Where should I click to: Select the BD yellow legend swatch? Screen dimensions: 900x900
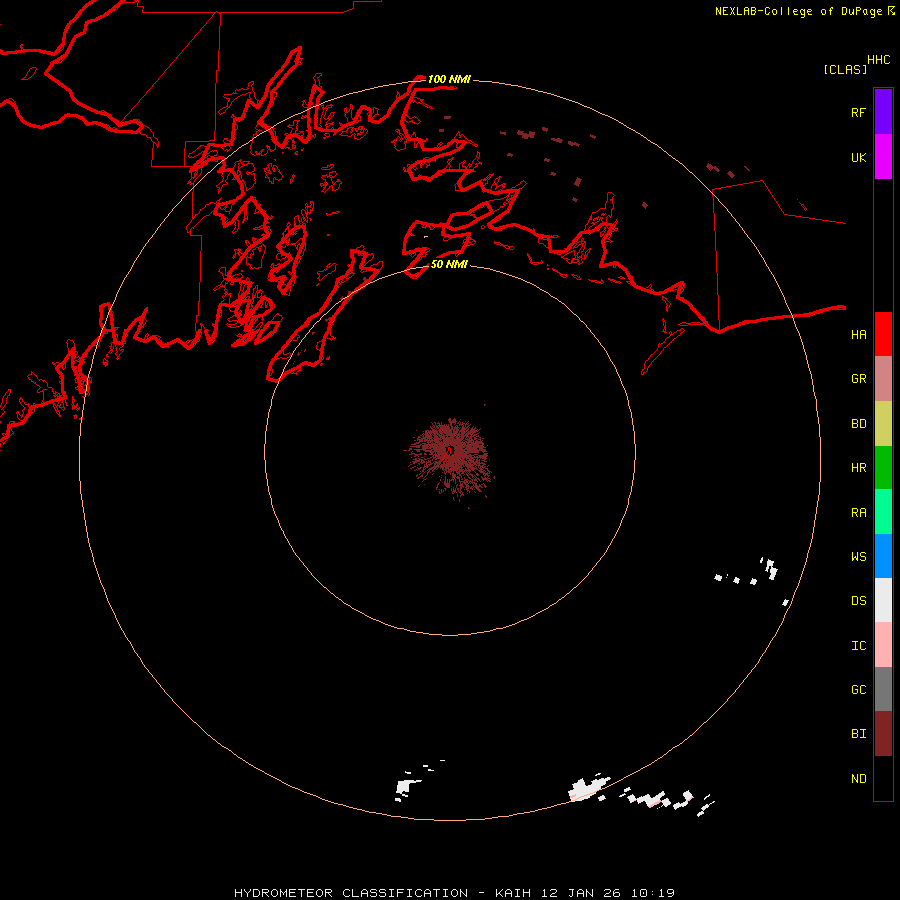pos(883,424)
